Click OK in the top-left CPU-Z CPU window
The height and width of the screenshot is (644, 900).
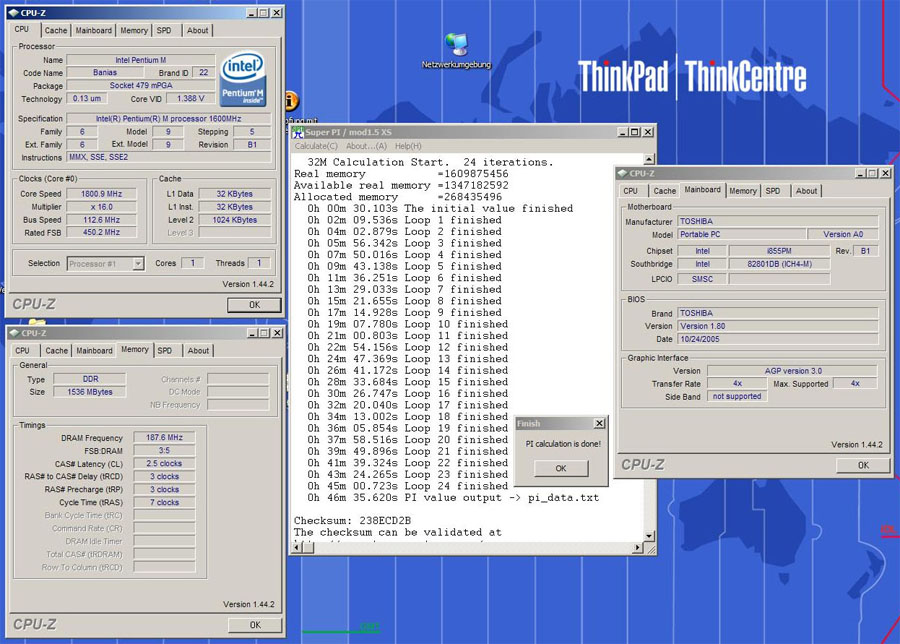click(254, 305)
